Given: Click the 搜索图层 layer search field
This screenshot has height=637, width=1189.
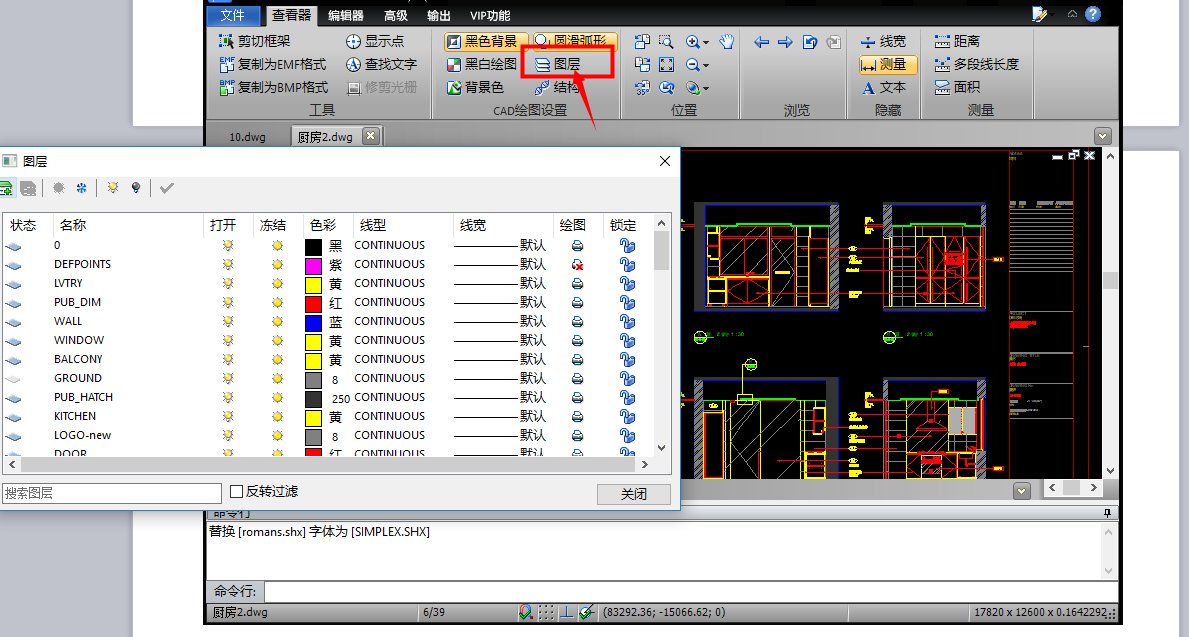Looking at the screenshot, I should click(111, 493).
